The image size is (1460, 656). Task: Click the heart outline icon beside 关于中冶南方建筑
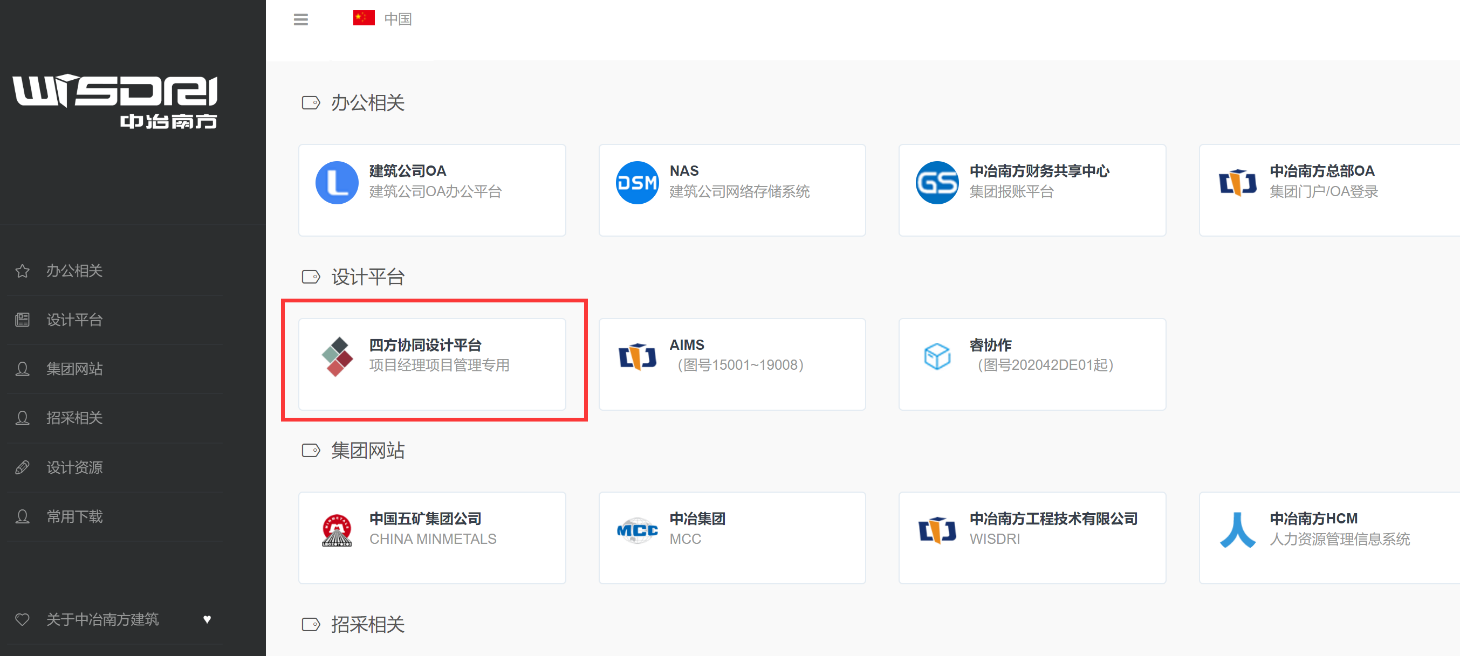coord(22,619)
